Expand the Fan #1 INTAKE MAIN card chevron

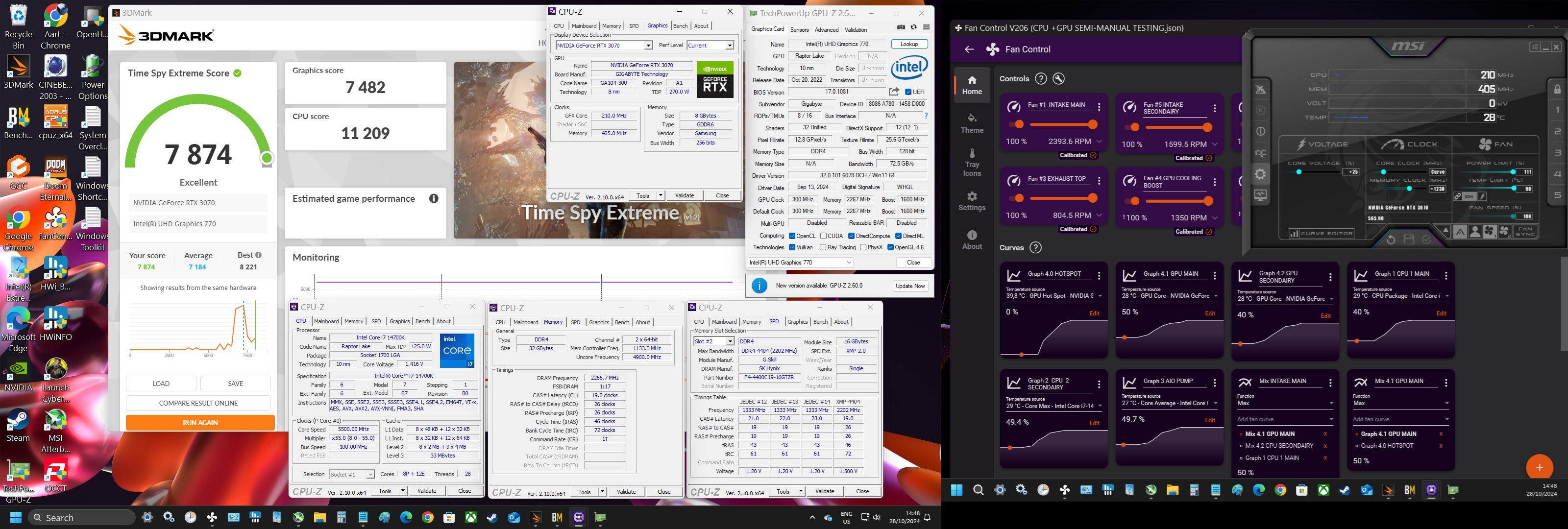point(1099,141)
